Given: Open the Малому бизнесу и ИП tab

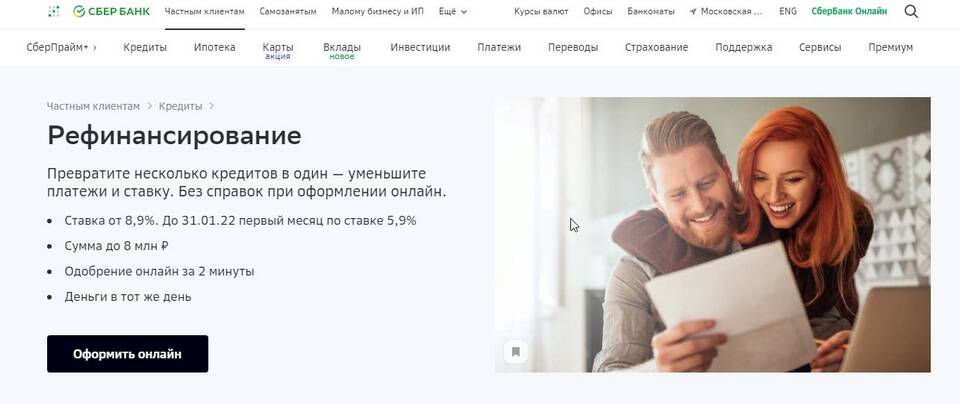Looking at the screenshot, I should tap(378, 12).
